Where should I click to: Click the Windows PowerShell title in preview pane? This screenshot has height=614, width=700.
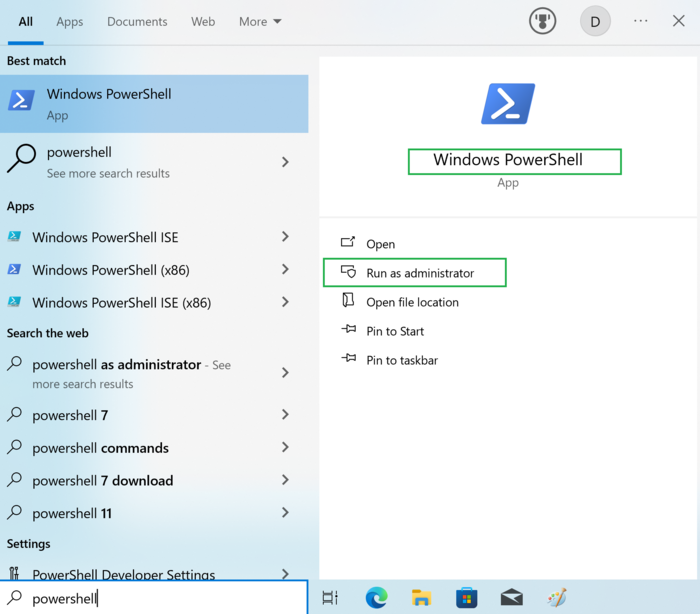tap(508, 159)
